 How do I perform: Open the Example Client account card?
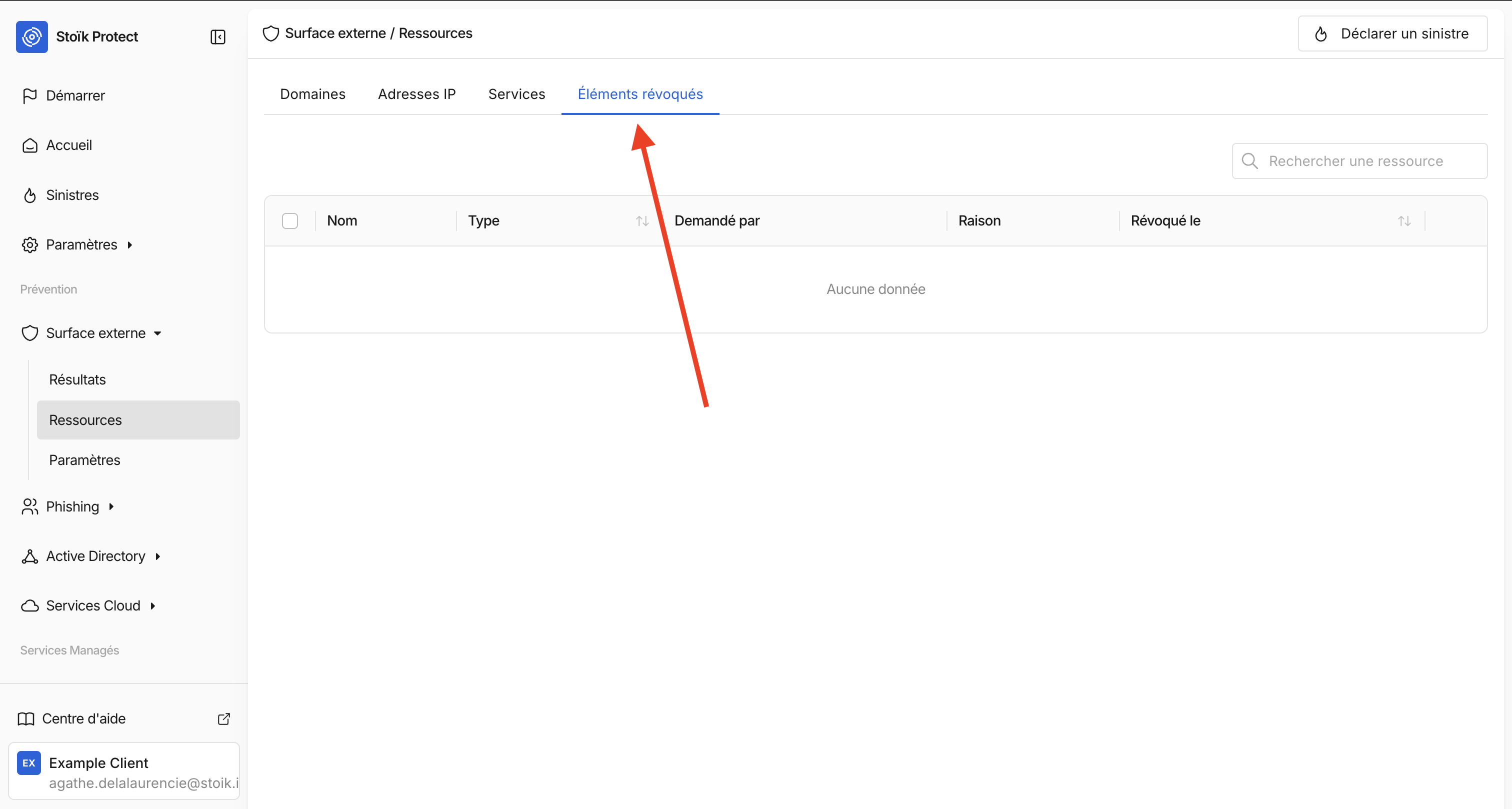(124, 771)
